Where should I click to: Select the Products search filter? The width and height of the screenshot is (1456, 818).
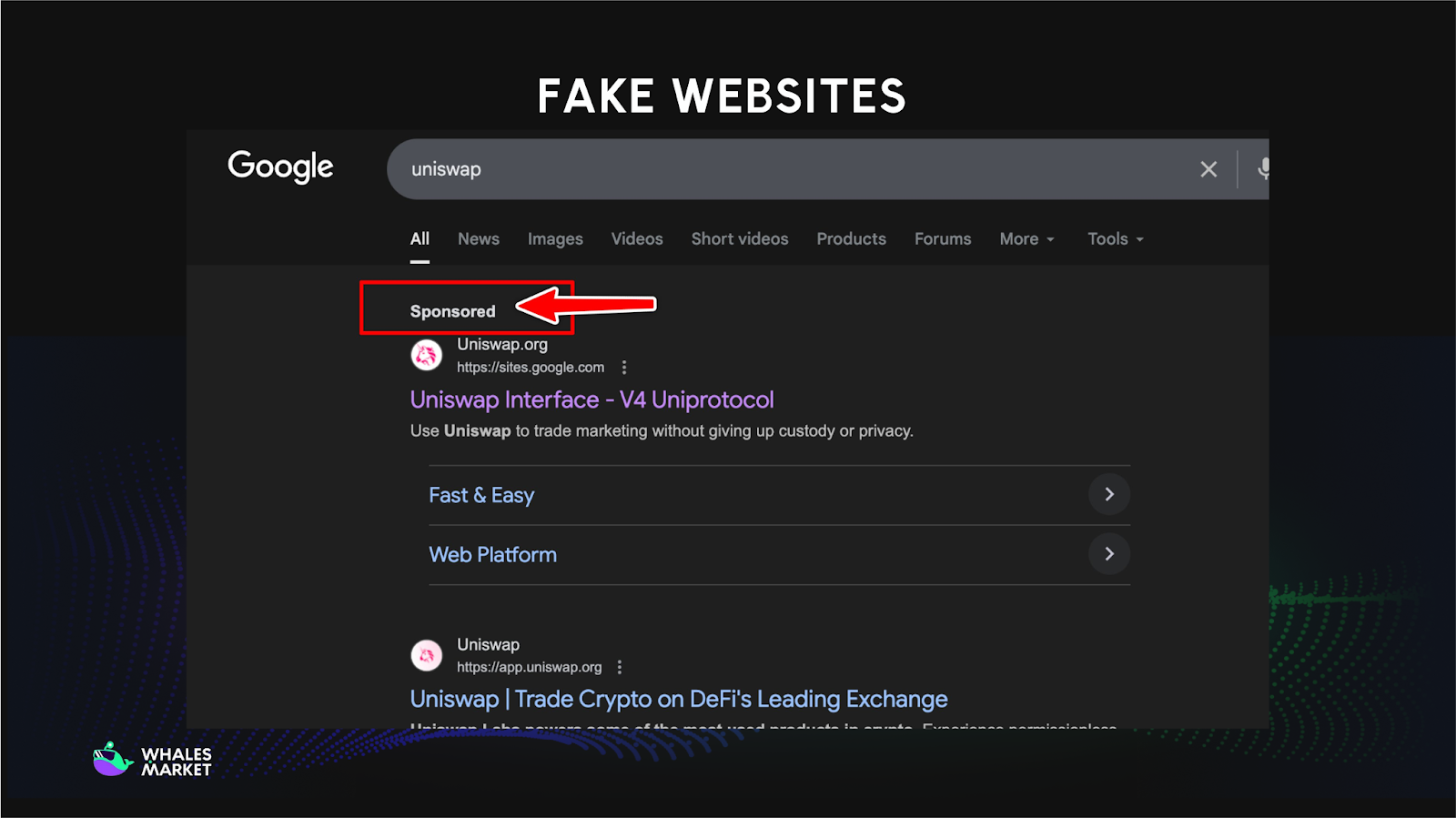click(x=850, y=238)
